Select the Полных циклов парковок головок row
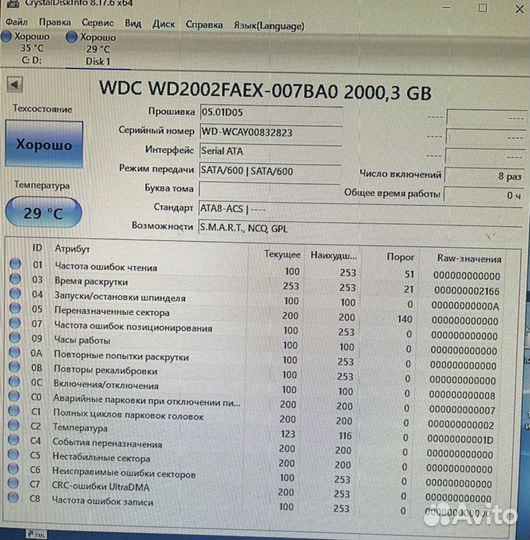 251,417
